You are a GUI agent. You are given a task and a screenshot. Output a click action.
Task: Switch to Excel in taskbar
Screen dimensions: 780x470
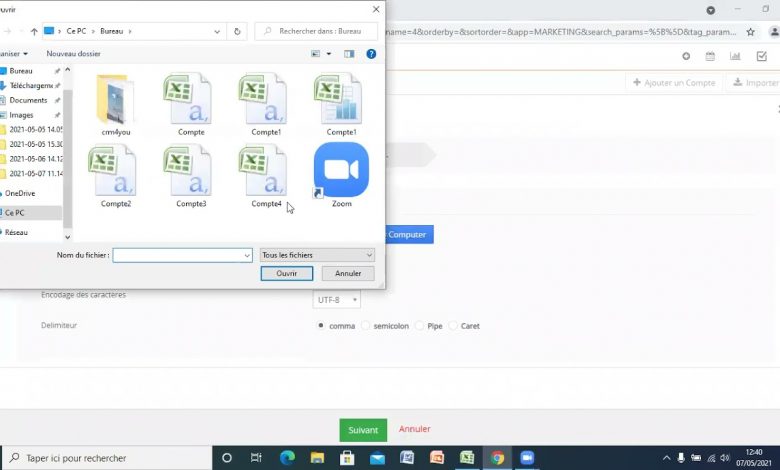pos(467,458)
